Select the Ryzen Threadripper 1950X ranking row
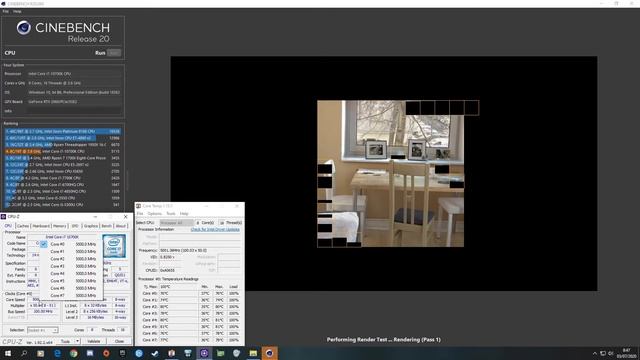This screenshot has width=640, height=360. [x=62, y=145]
